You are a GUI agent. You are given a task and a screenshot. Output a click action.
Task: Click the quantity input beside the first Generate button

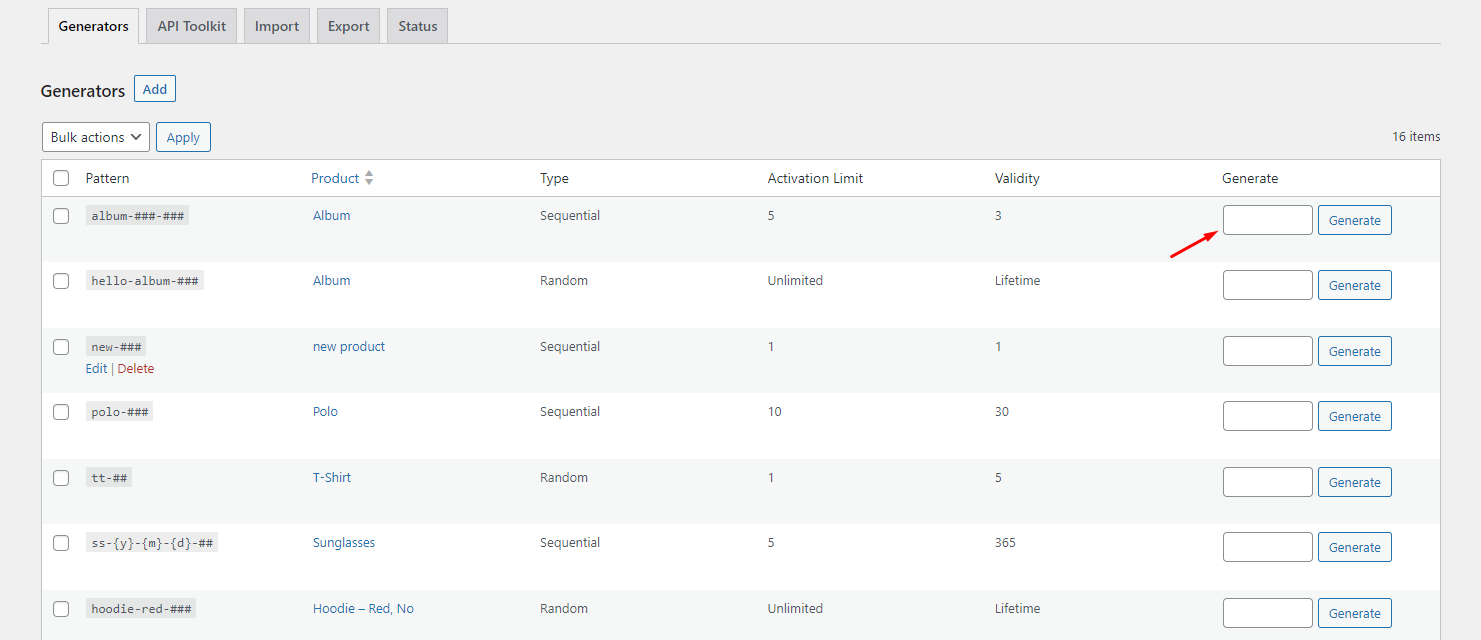click(1267, 219)
